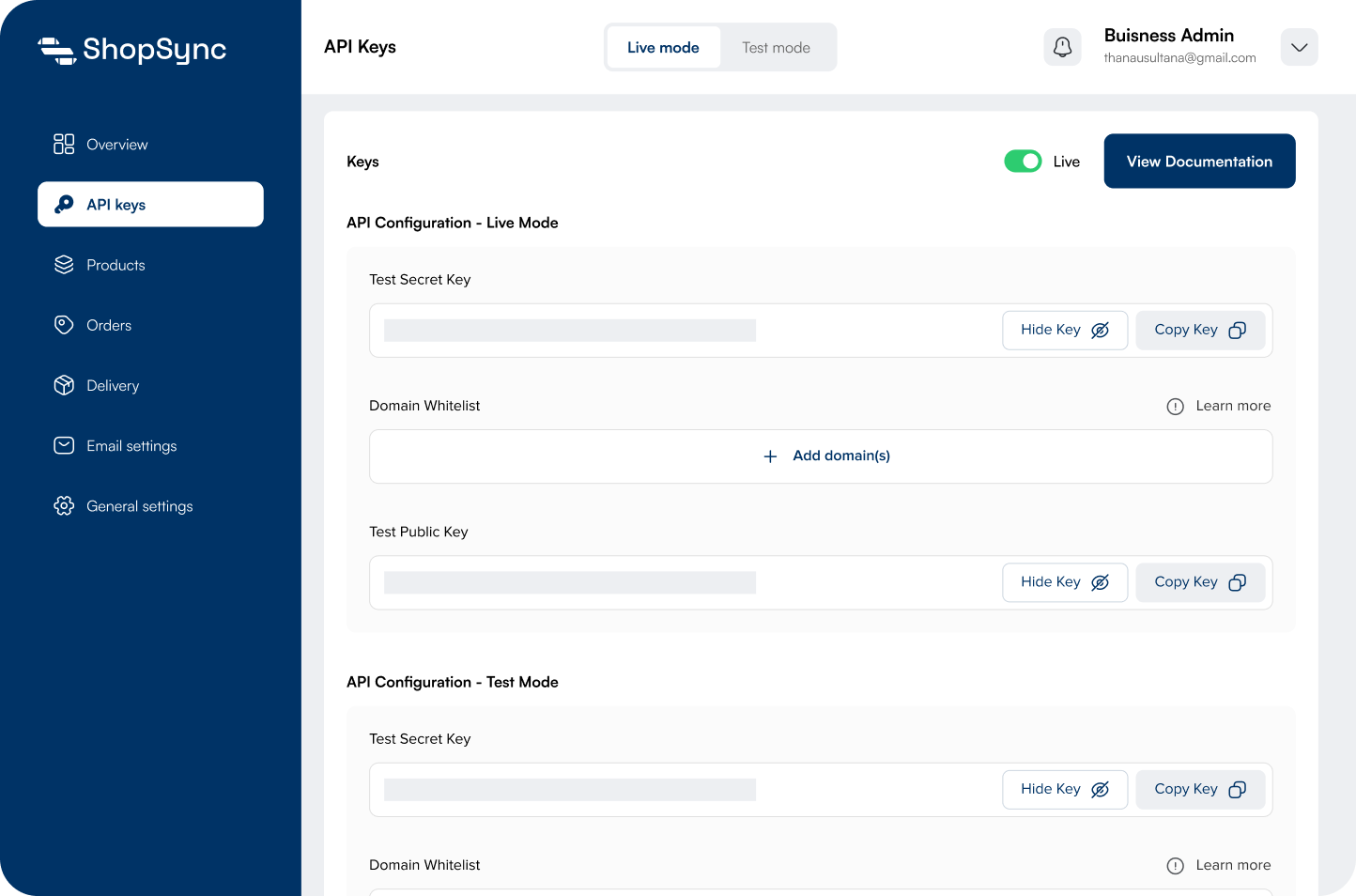Open the notifications bell
1356x896 pixels.
click(1062, 47)
